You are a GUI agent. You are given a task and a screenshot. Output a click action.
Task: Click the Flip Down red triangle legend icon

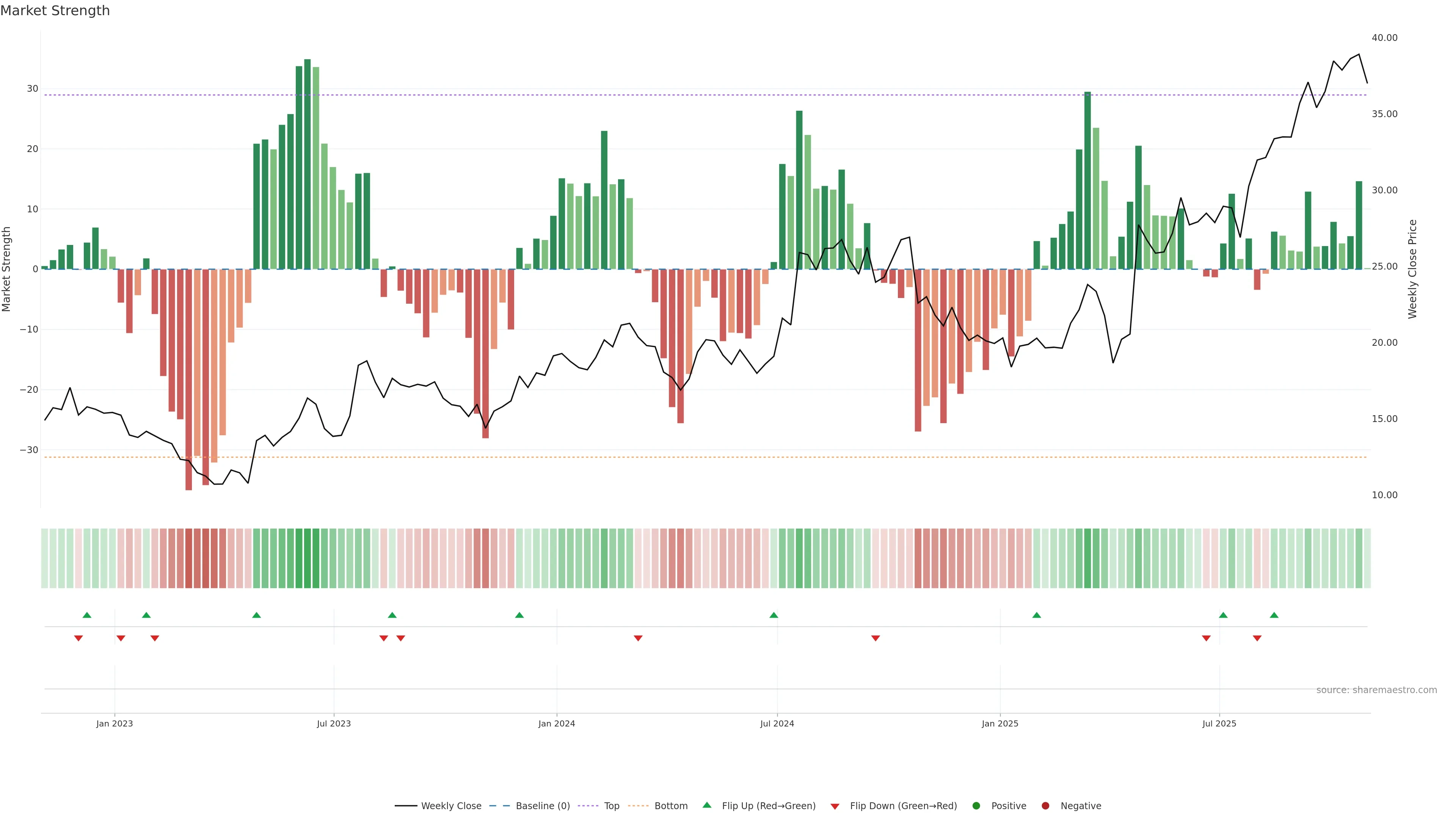(x=835, y=806)
